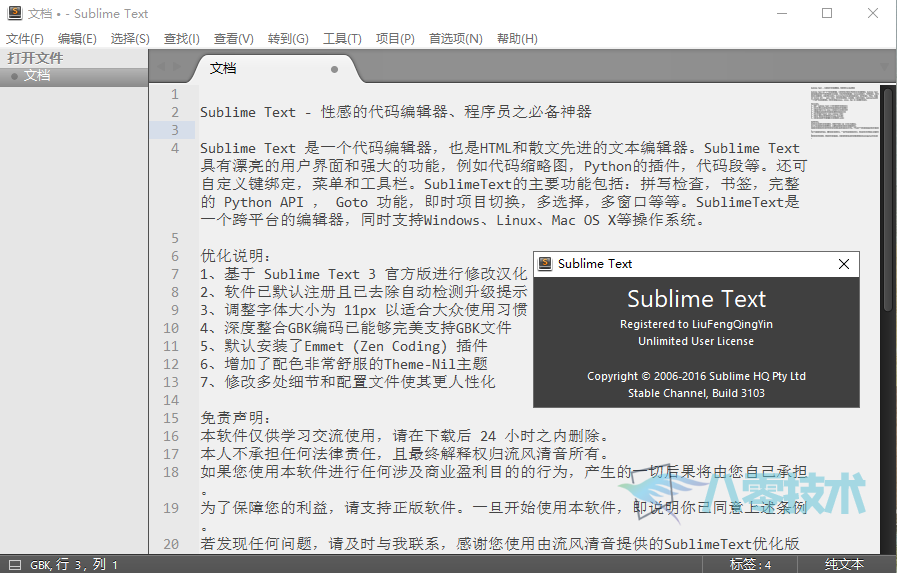Image resolution: width=897 pixels, height=573 pixels.
Task: Click the minimap code preview
Action: coord(844,112)
